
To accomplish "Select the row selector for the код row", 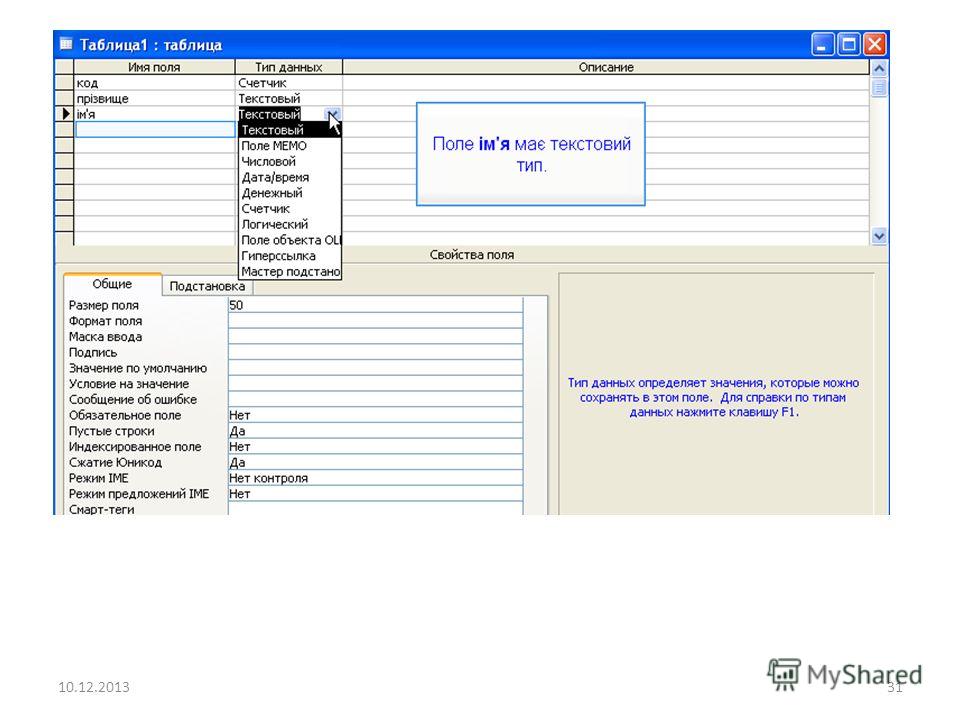I will tap(64, 83).
